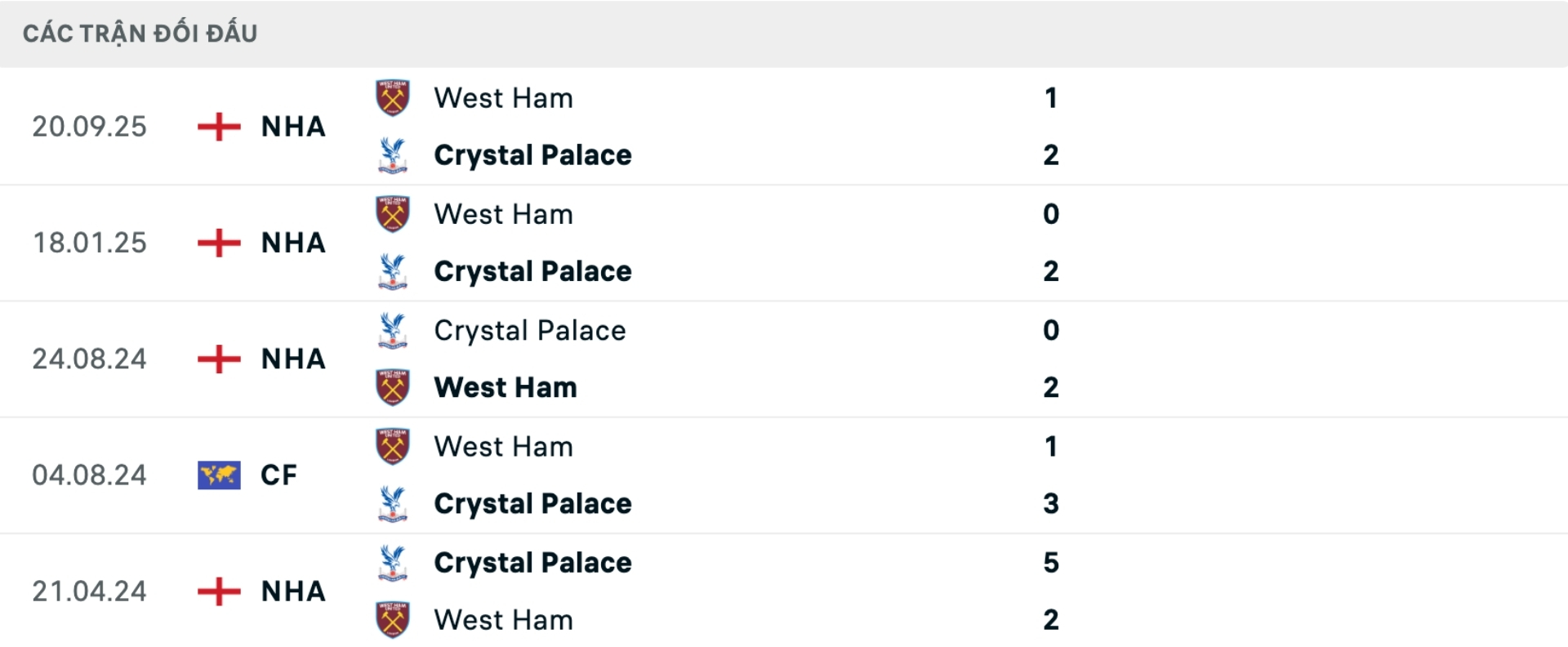The width and height of the screenshot is (1568, 647).
Task: Open match dated 04.08.24
Action: 89,475
